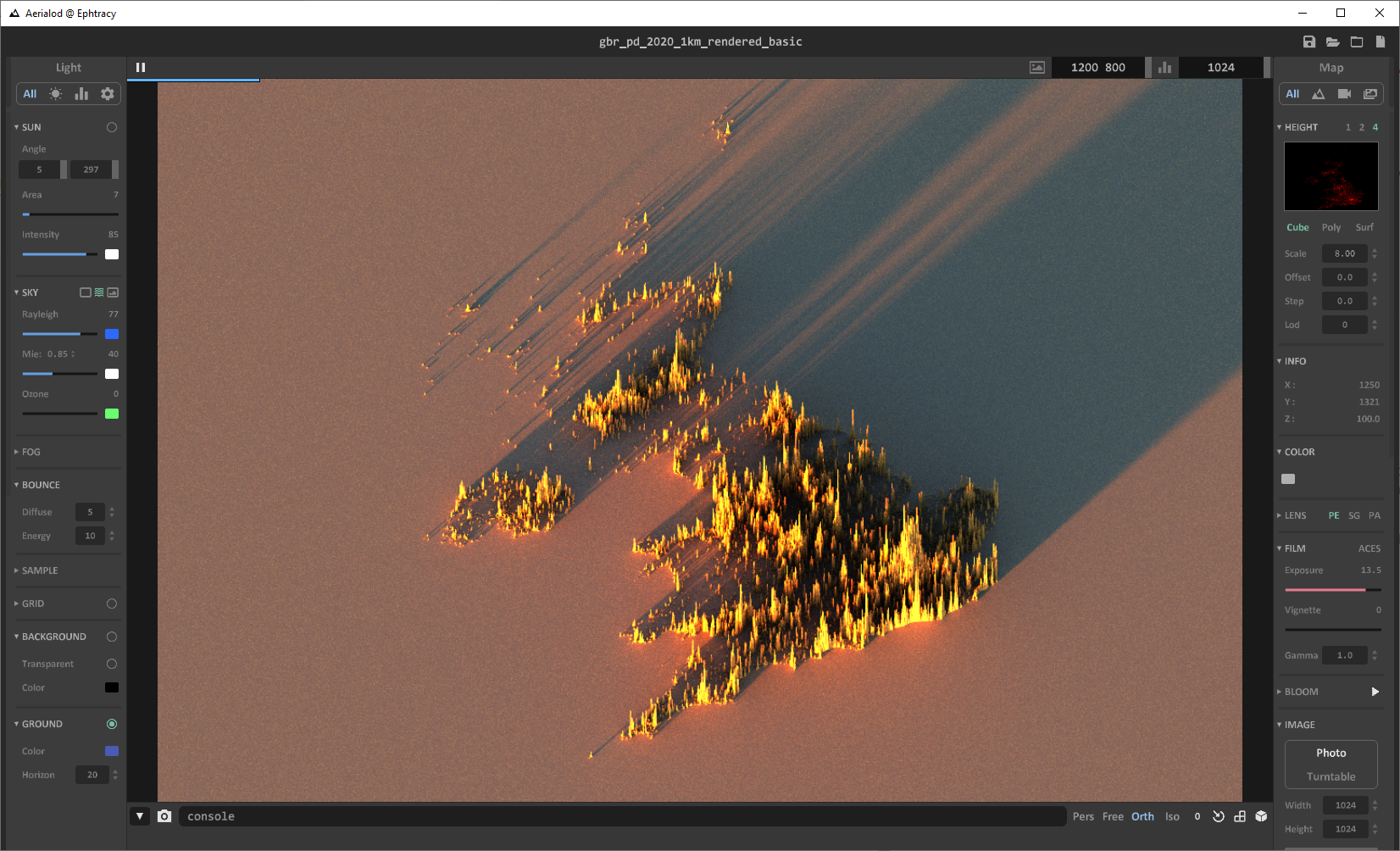
Task: Select the sun filter in the Light panel
Action: click(55, 93)
